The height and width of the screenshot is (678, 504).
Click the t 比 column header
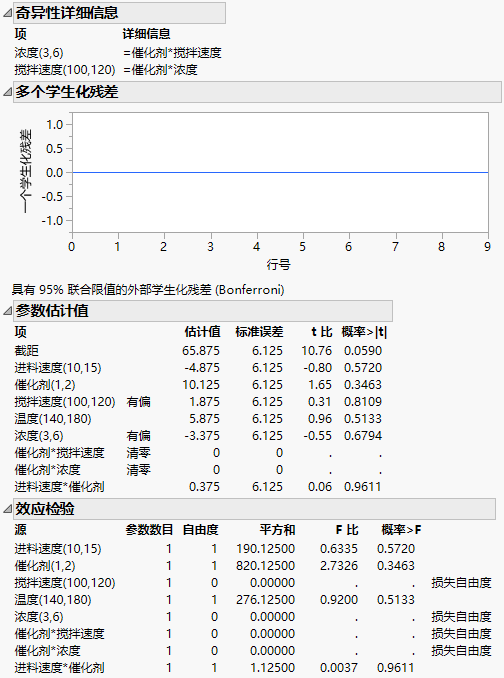[x=322, y=332]
